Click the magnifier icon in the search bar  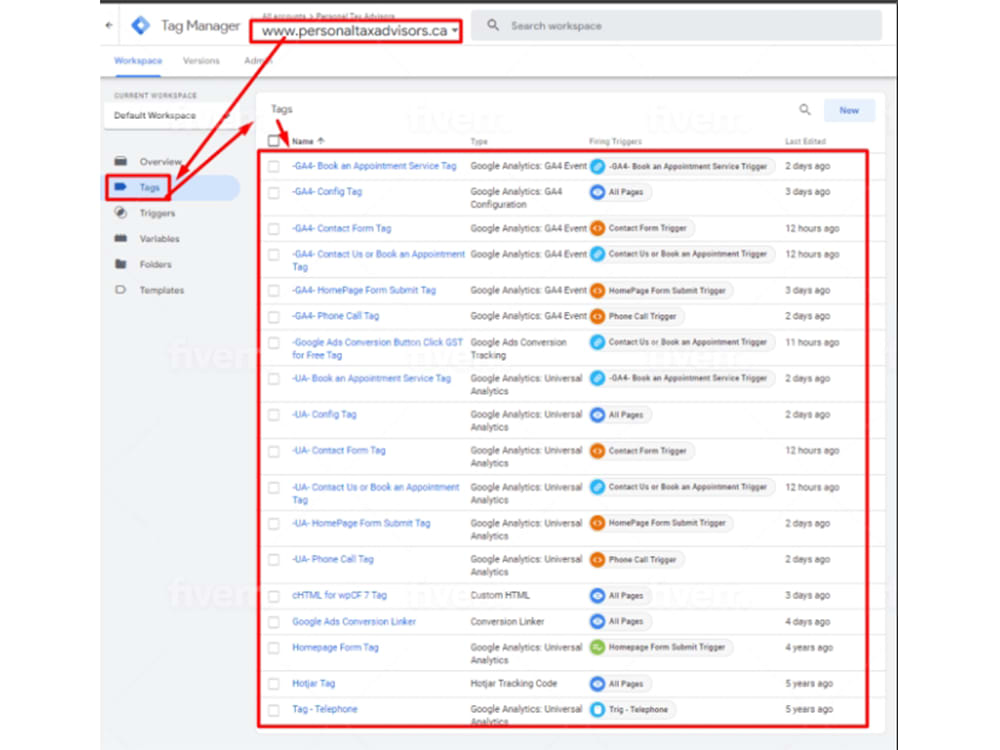click(x=493, y=26)
